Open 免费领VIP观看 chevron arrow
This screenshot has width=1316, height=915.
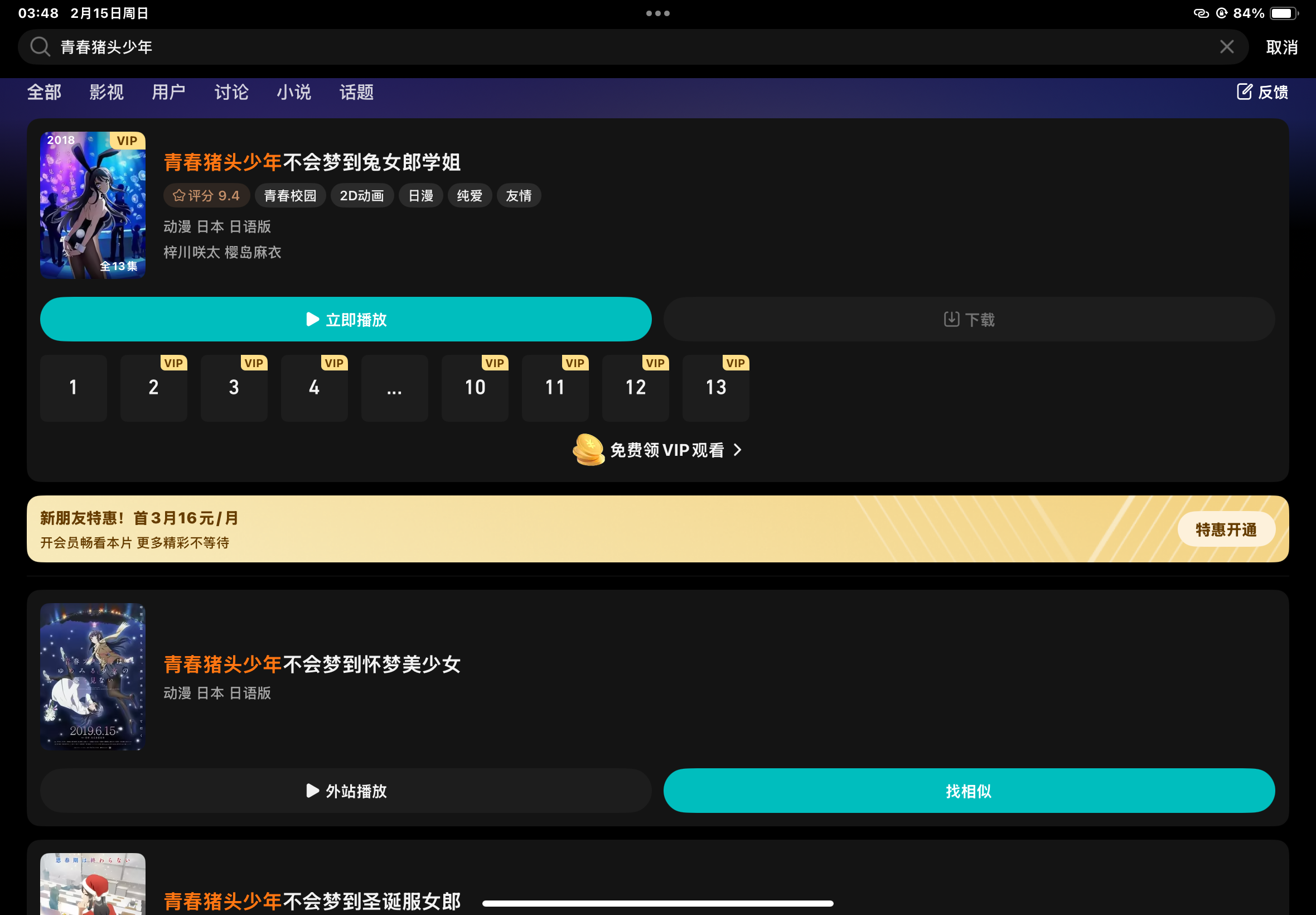click(x=738, y=450)
